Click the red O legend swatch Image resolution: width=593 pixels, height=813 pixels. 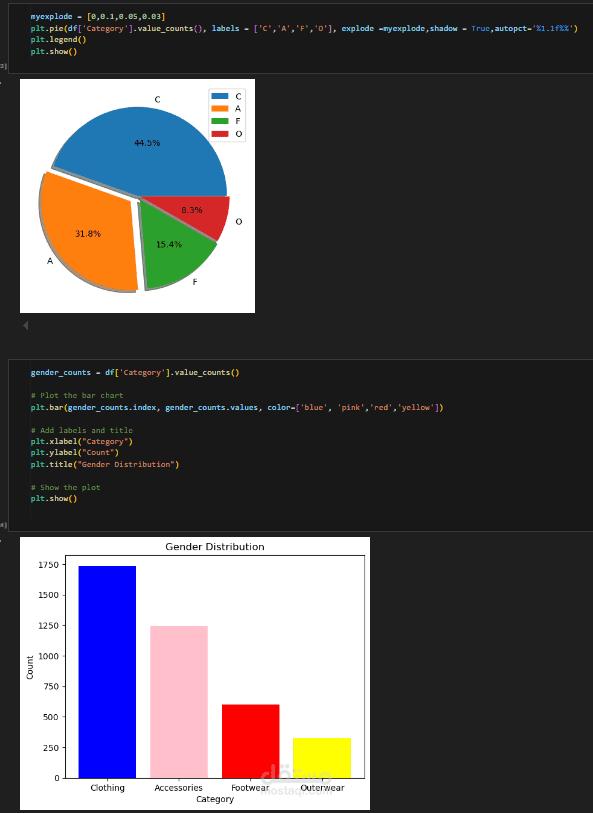(220, 134)
